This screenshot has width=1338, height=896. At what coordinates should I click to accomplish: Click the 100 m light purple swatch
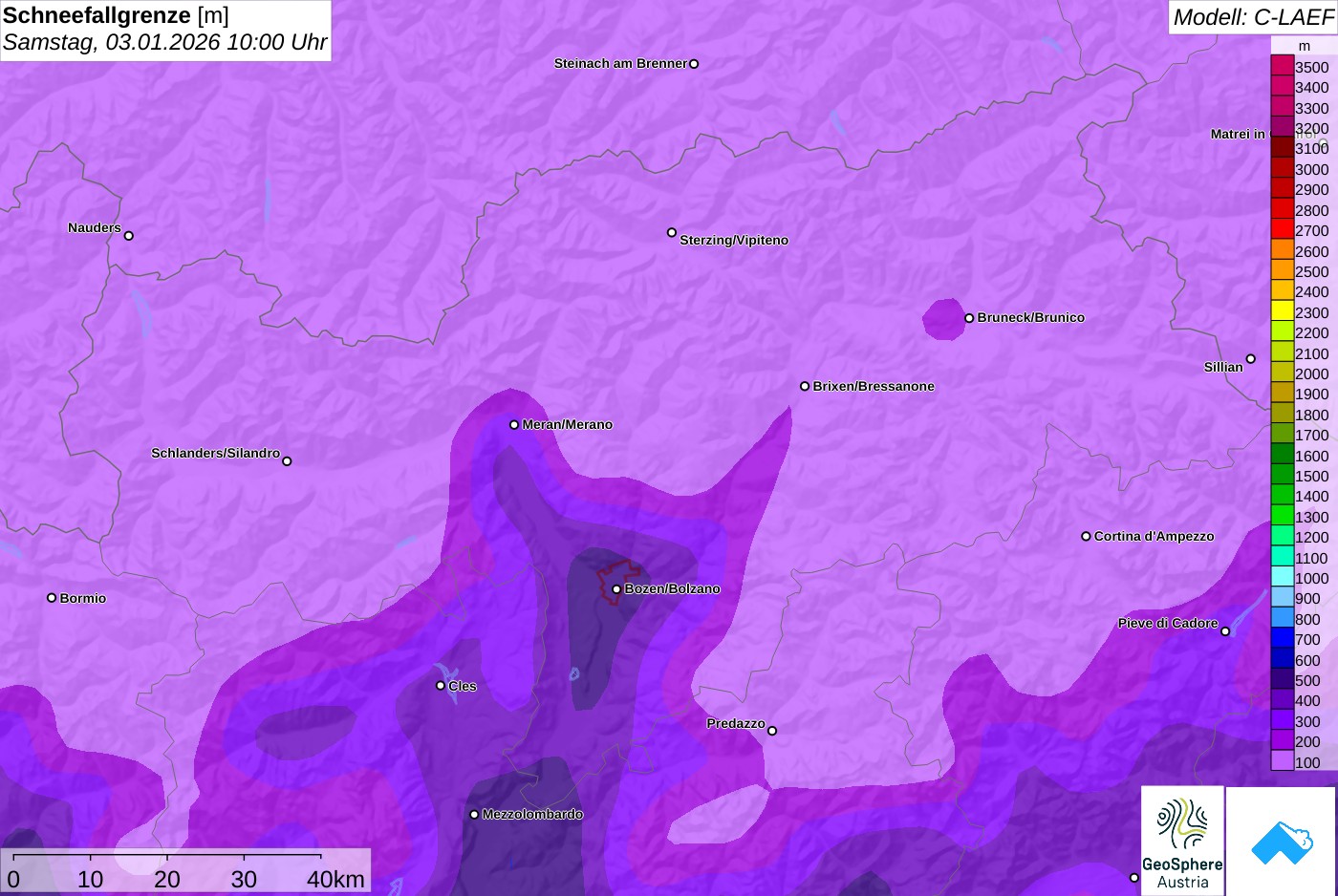coord(1282,761)
